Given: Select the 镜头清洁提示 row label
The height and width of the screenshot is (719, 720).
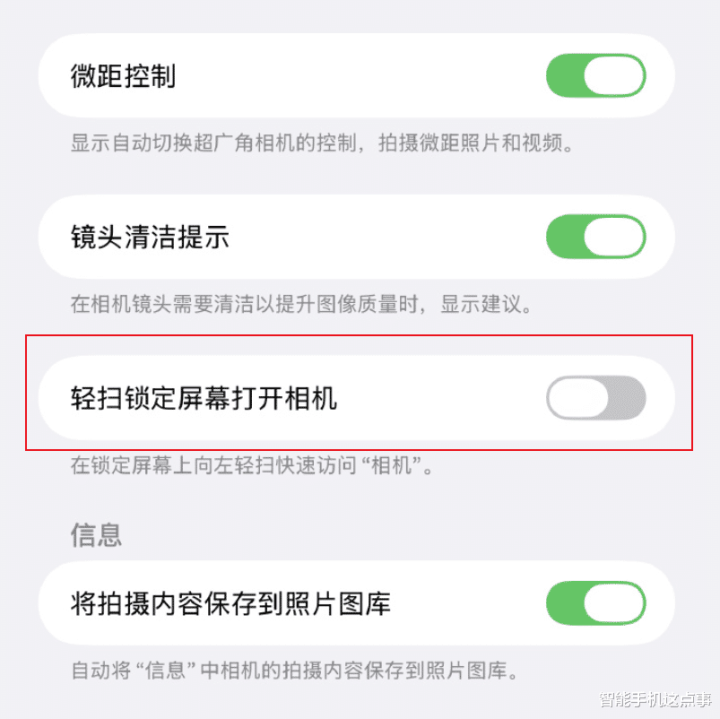Looking at the screenshot, I should click(x=150, y=237).
